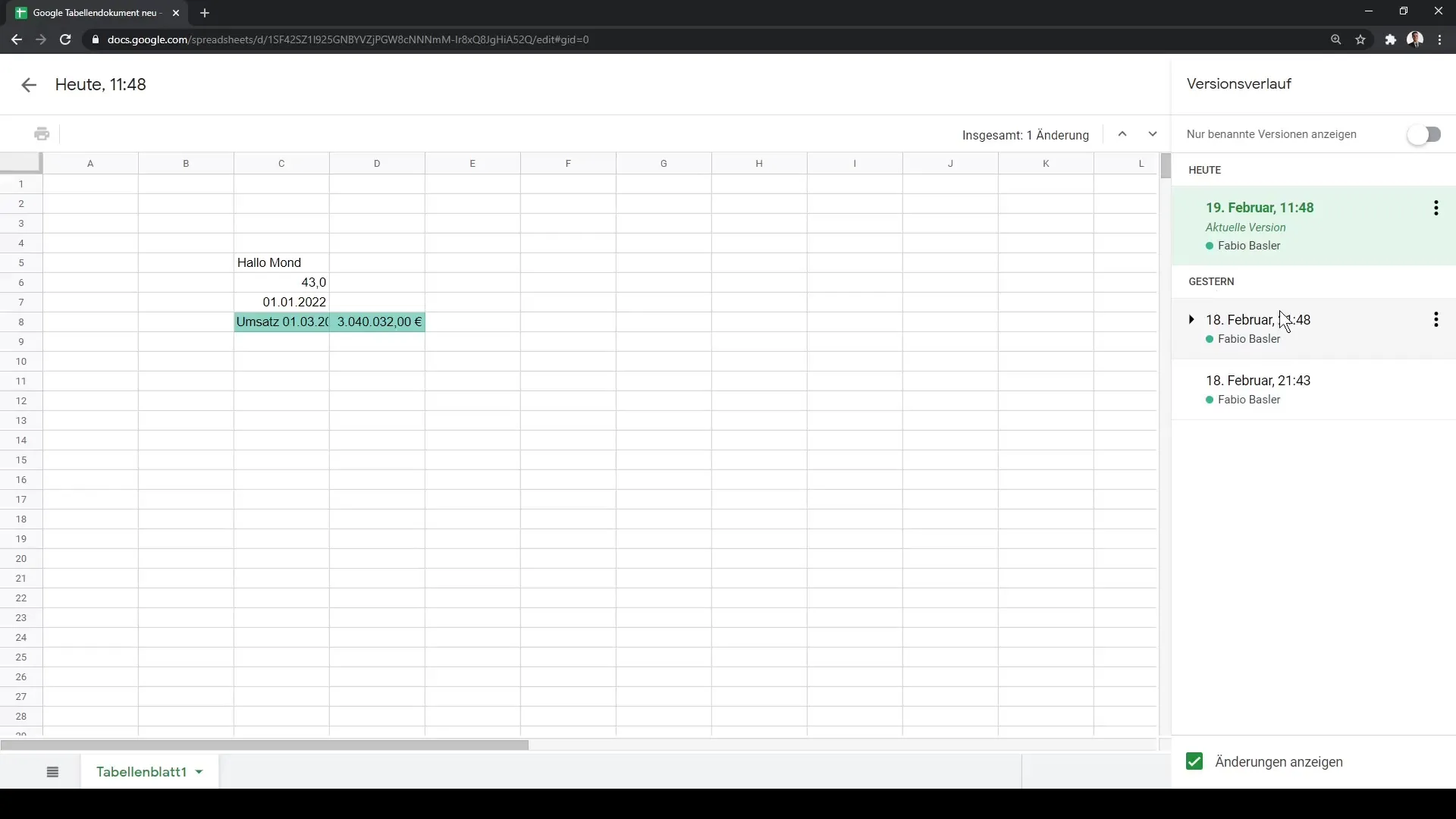
Task: Open the browser extensions puzzle icon
Action: click(x=1391, y=39)
